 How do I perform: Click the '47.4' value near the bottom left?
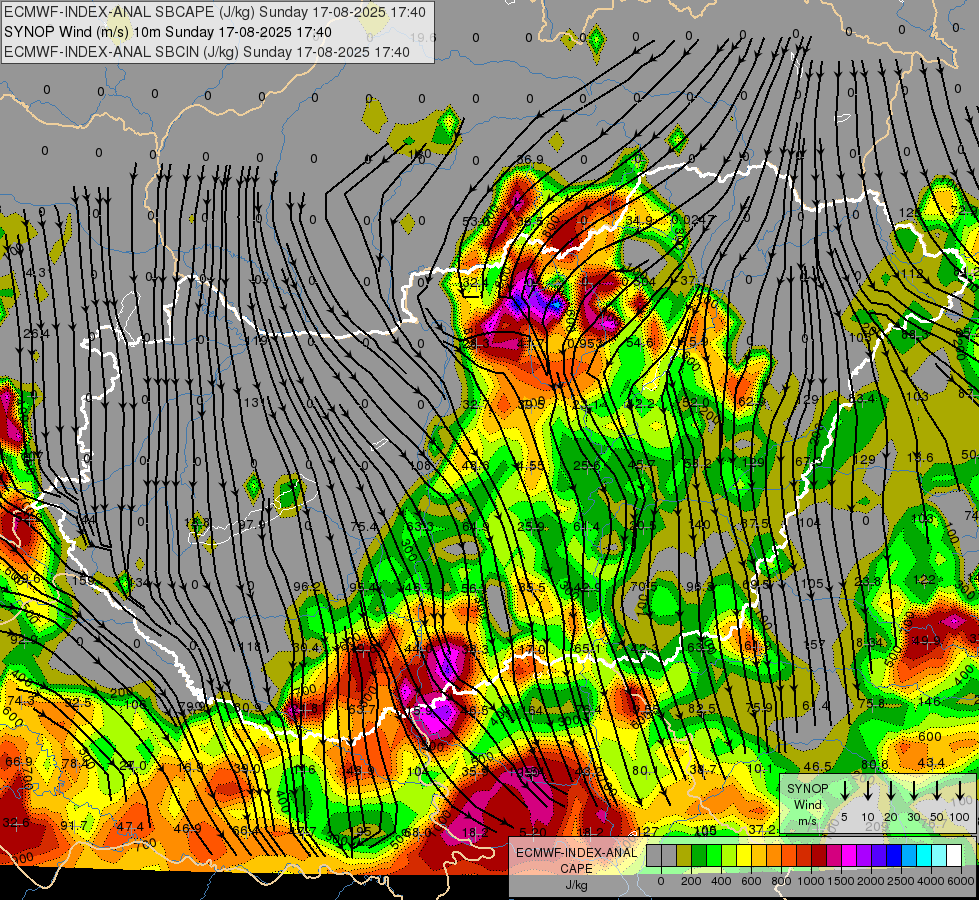[x=130, y=826]
